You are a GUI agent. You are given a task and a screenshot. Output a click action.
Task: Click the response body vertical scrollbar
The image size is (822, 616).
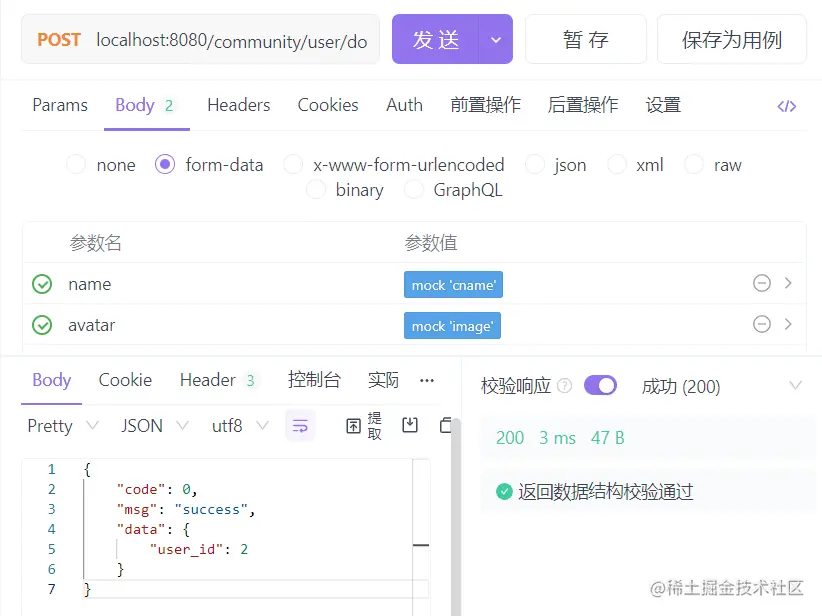coord(456,517)
